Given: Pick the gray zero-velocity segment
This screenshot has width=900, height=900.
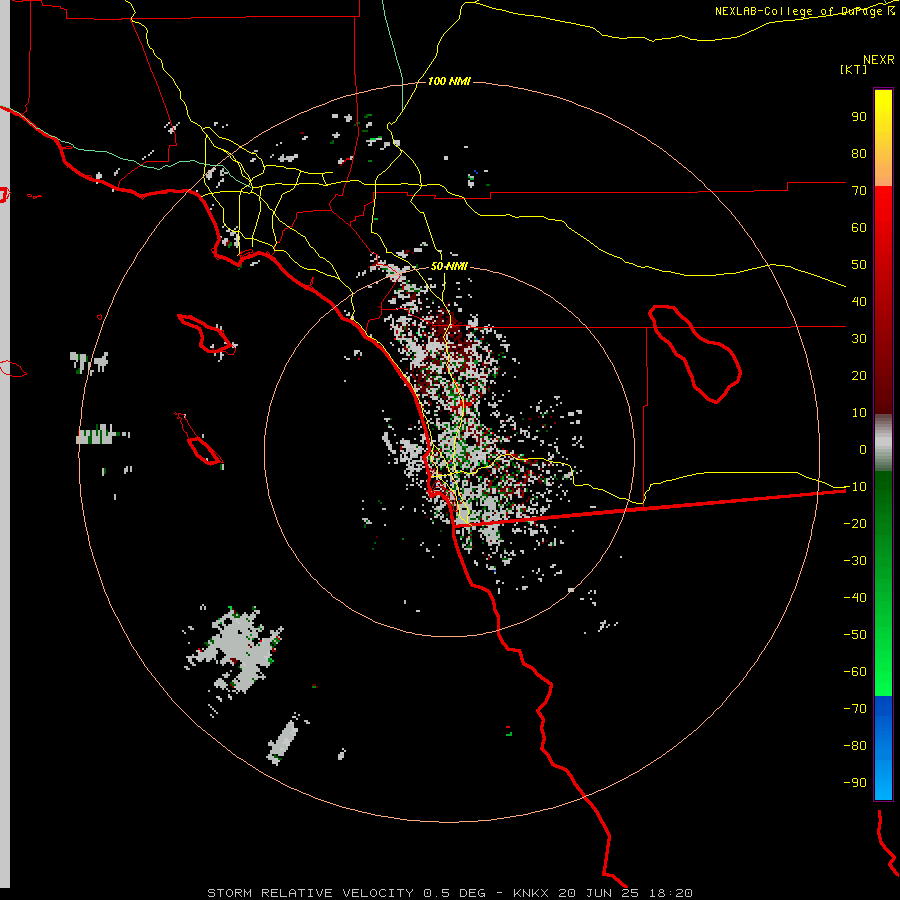Looking at the screenshot, I should [883, 443].
